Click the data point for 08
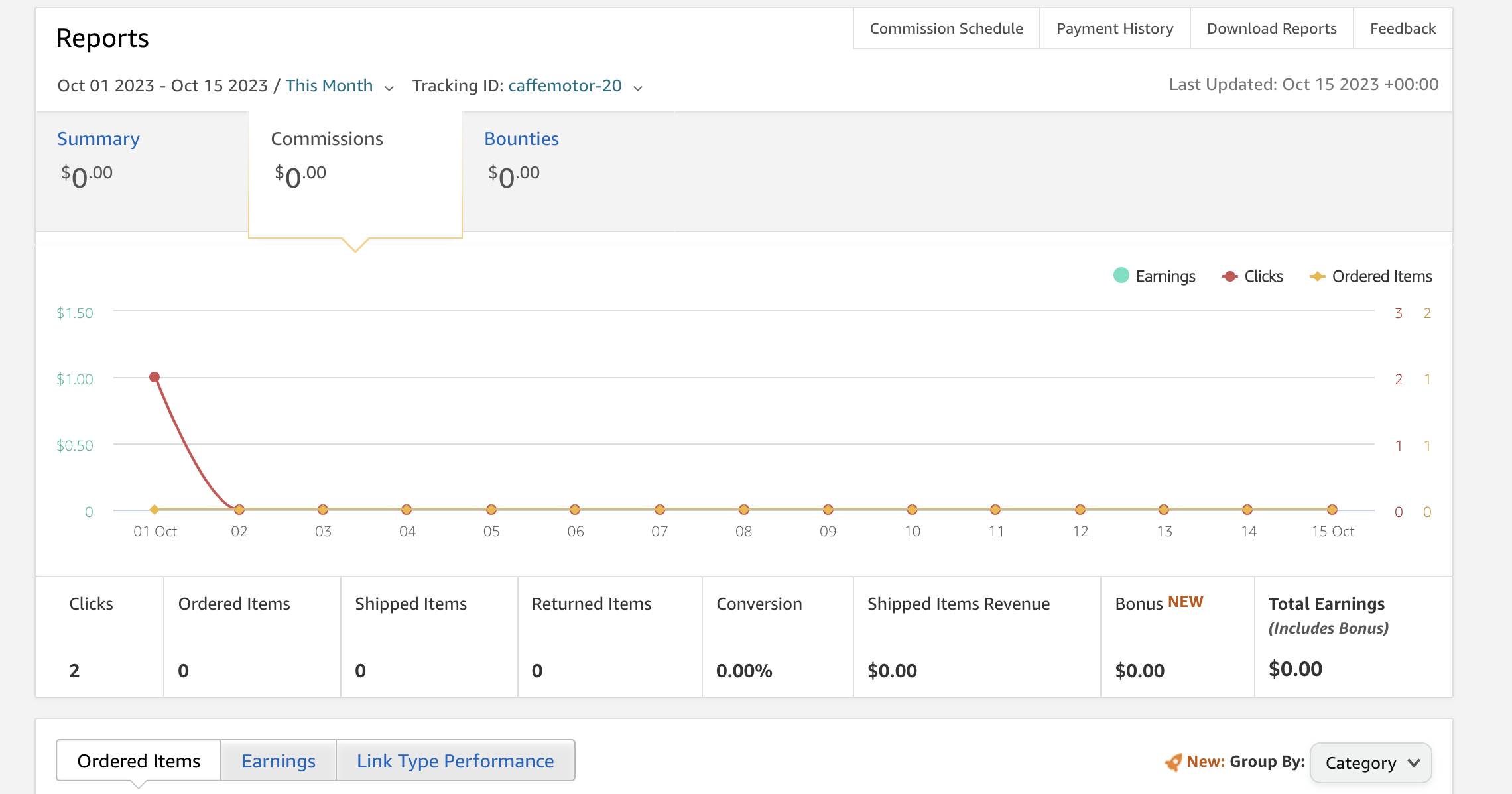 pyautogui.click(x=744, y=510)
